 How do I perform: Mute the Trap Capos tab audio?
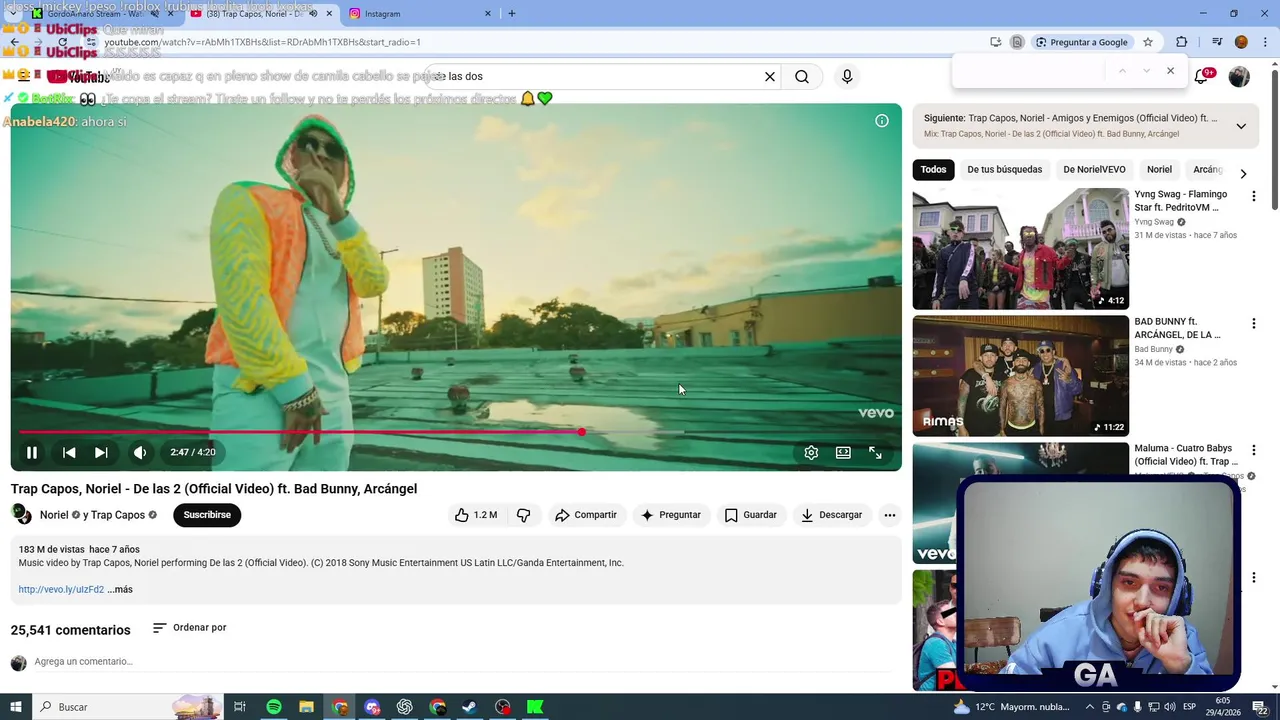click(313, 14)
